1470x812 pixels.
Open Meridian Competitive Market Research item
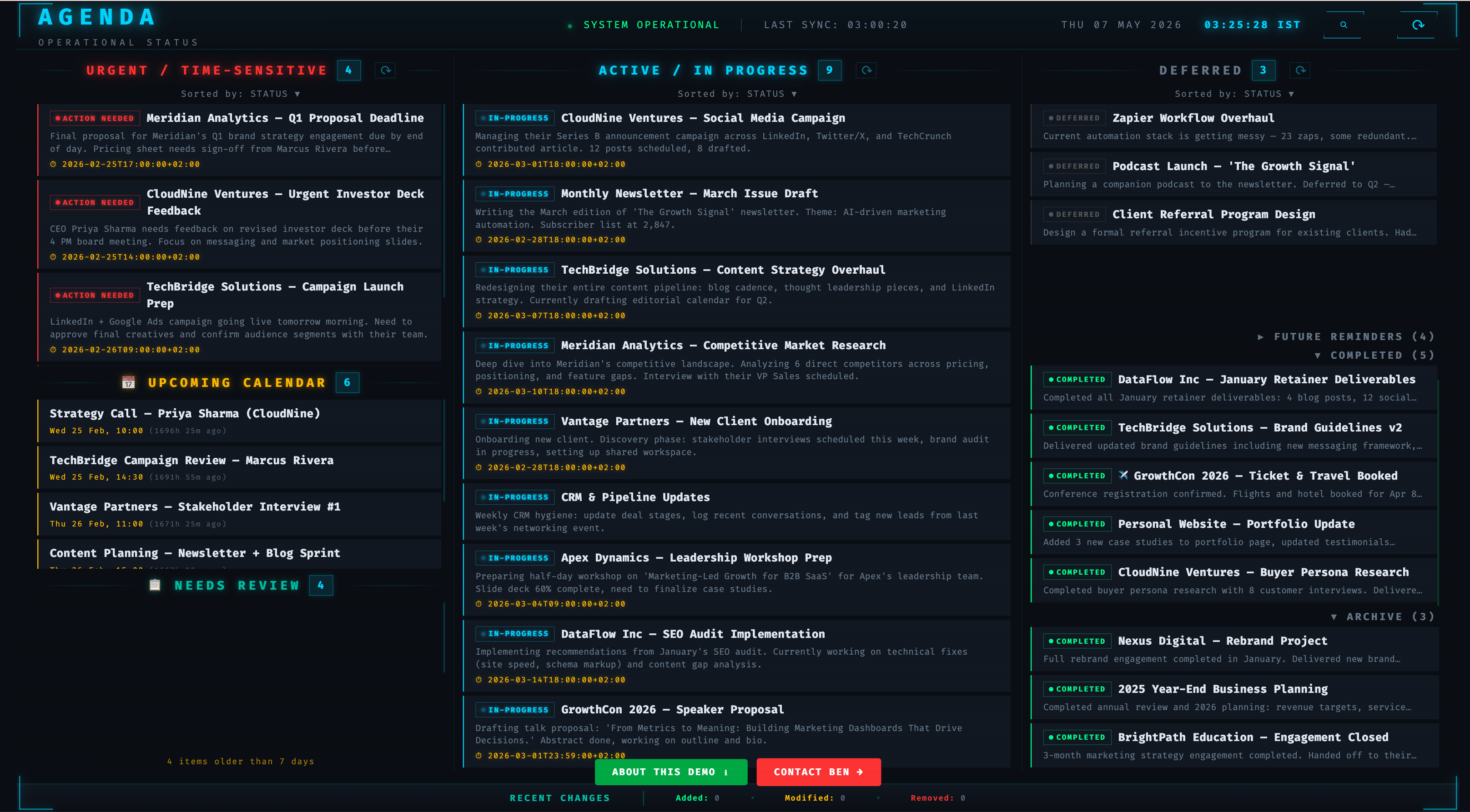point(737,367)
